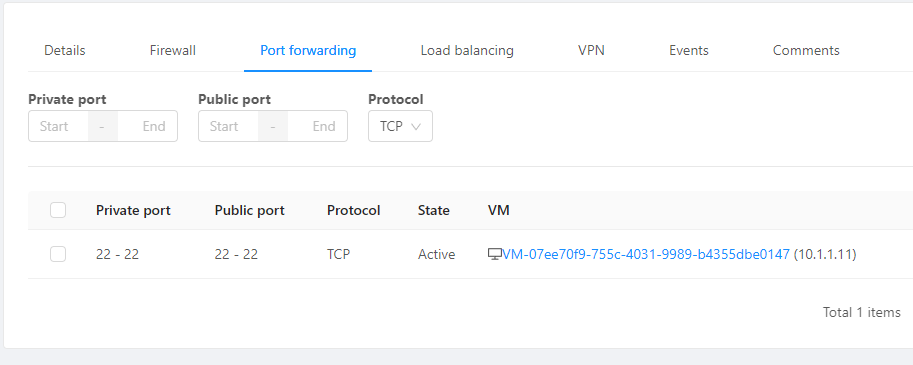Viewport: 913px width, 365px height.
Task: Toggle the select-all checkbox in table header
Action: point(58,210)
